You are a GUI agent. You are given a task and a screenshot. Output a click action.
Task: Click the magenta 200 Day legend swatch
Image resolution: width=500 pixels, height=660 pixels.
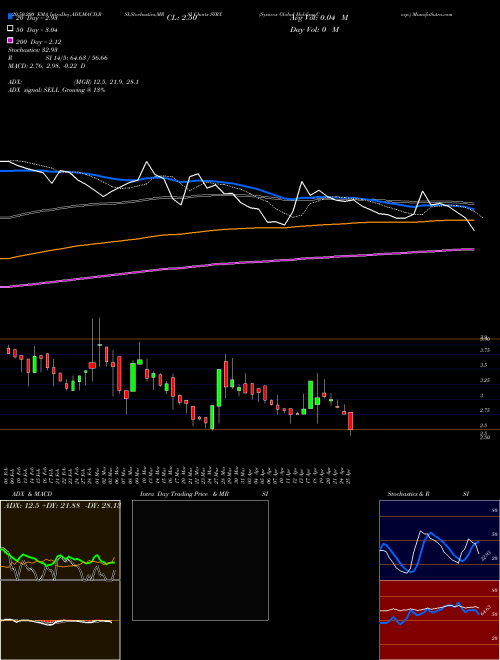(x=11, y=41)
